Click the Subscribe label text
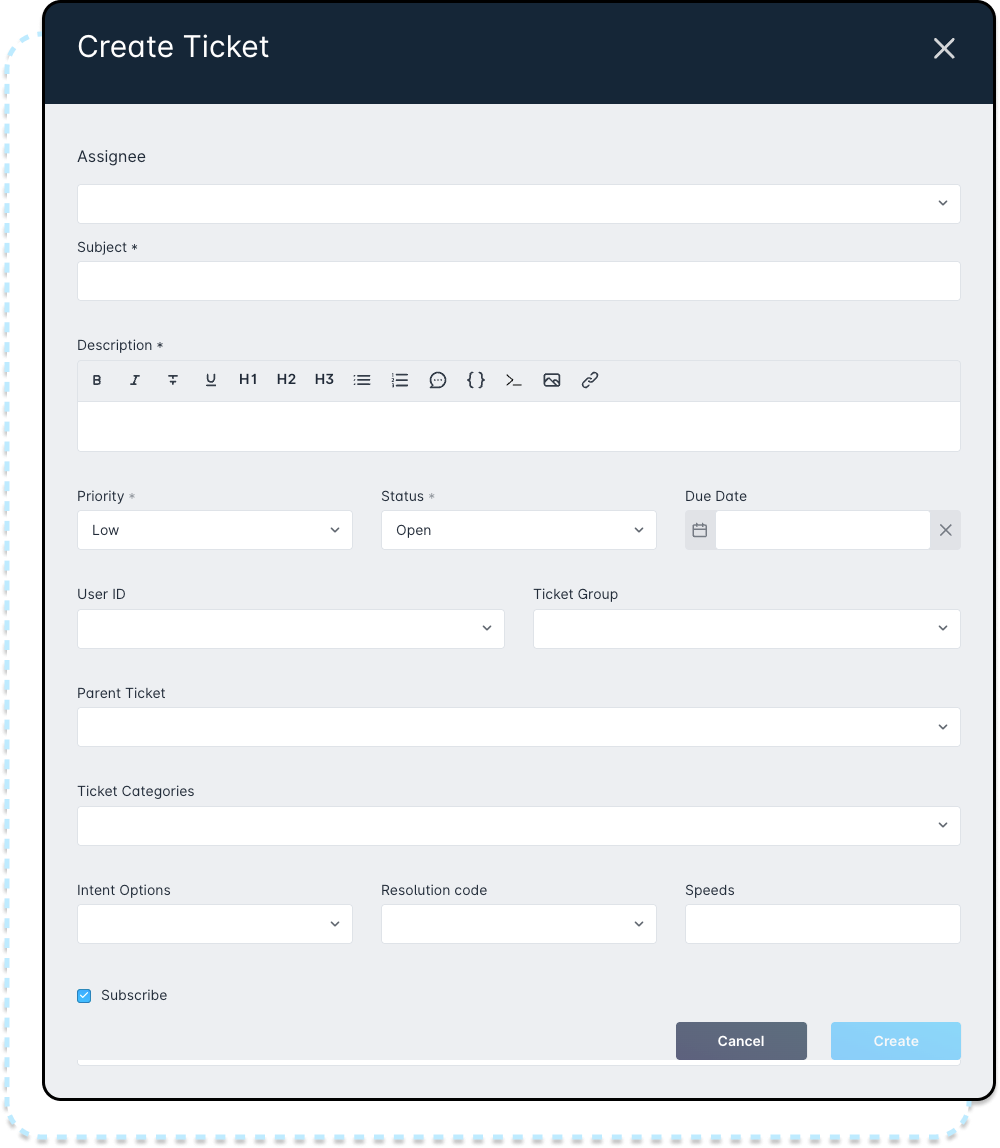Viewport: 1000px width, 1148px height. [134, 995]
